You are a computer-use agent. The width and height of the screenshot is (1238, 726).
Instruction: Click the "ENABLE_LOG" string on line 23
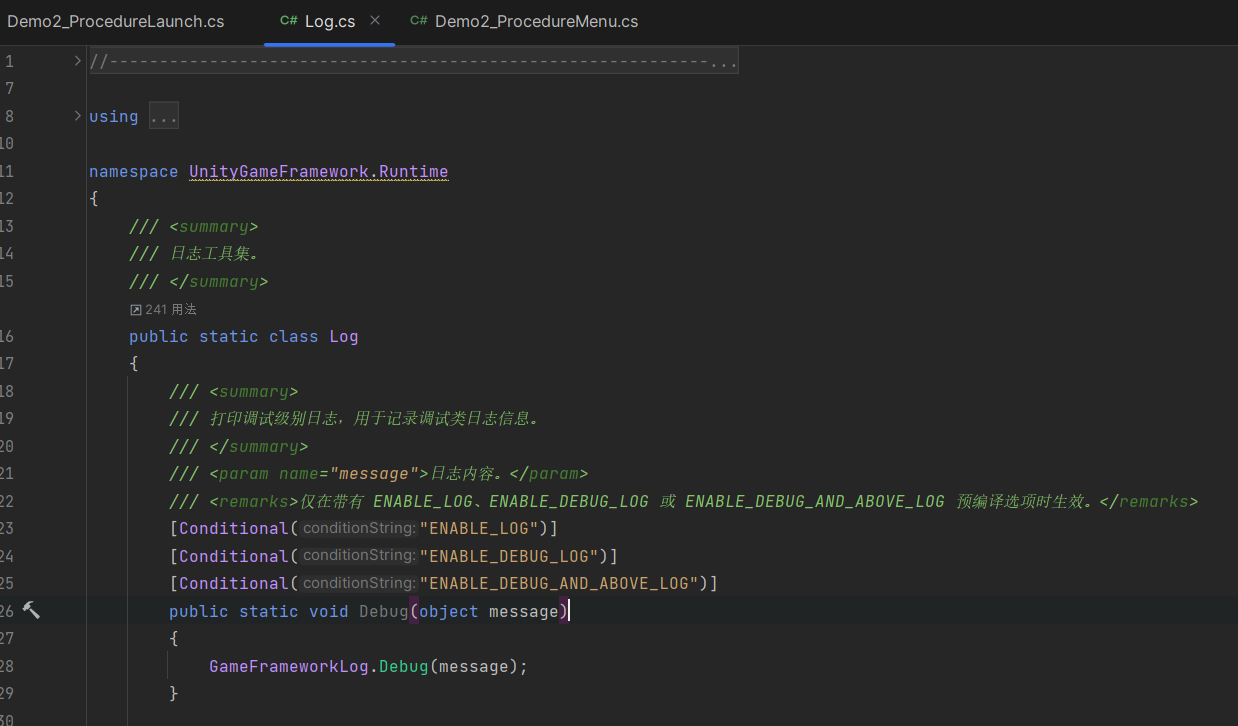(x=479, y=528)
